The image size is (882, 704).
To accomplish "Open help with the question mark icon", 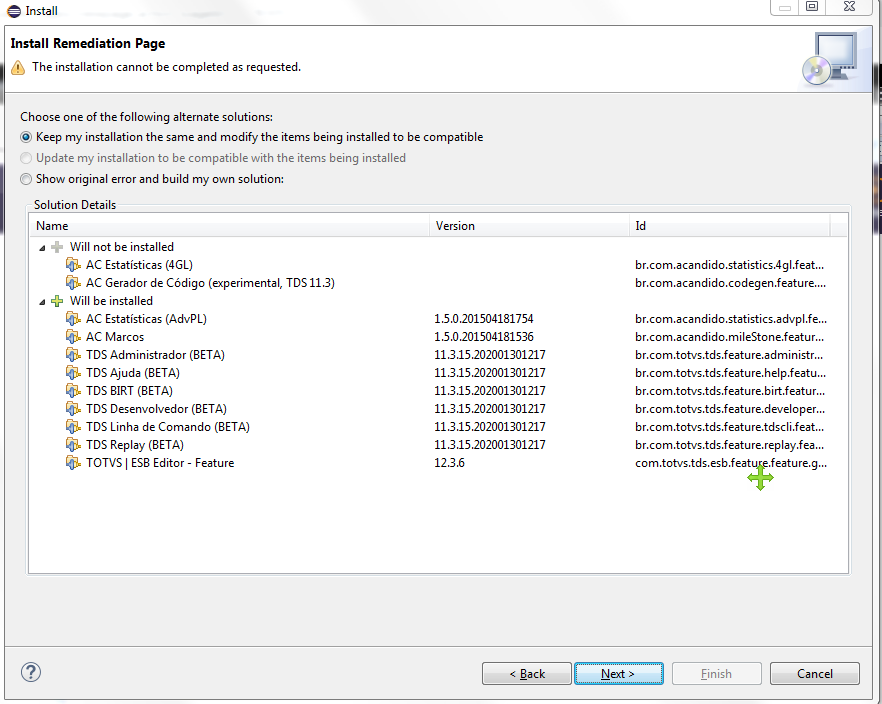I will (31, 672).
